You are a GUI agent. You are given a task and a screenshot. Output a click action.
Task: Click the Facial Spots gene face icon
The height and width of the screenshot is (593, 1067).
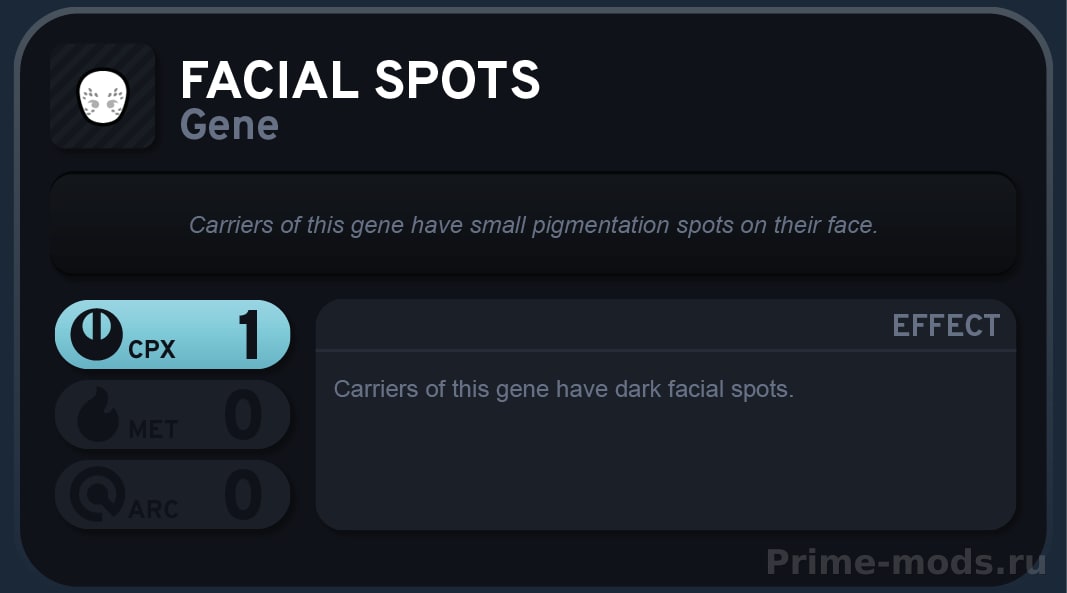[103, 97]
